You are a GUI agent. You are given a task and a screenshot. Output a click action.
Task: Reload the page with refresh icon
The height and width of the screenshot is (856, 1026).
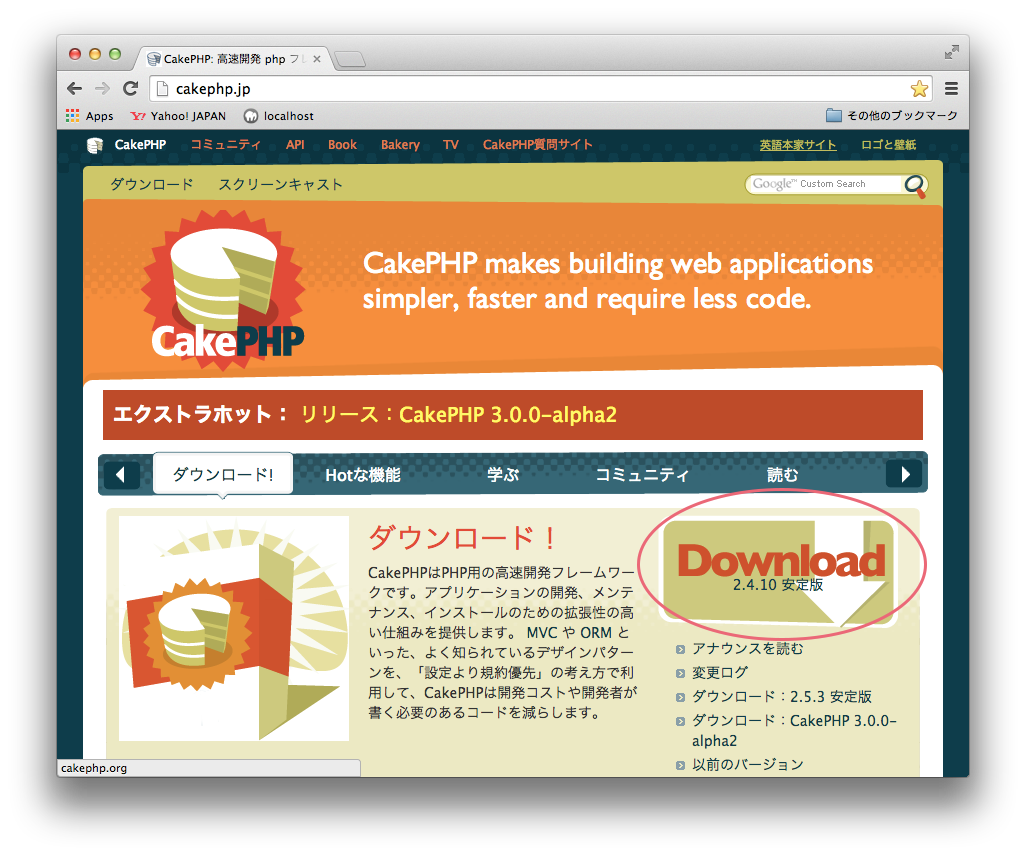click(x=131, y=88)
